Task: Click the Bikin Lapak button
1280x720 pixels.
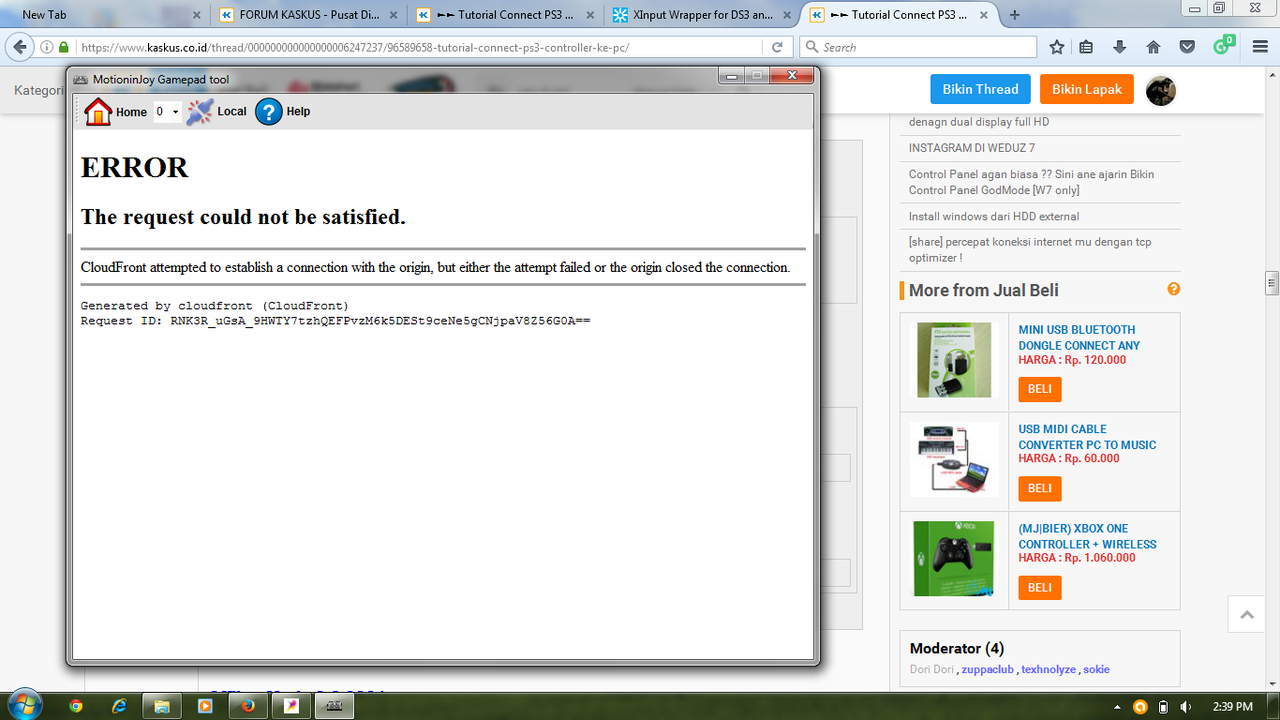Action: (1087, 89)
